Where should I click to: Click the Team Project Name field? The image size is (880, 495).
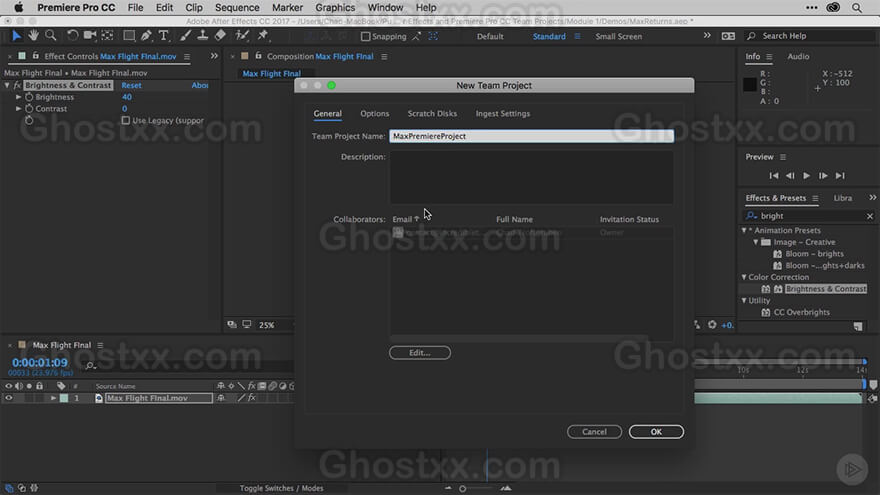point(531,136)
